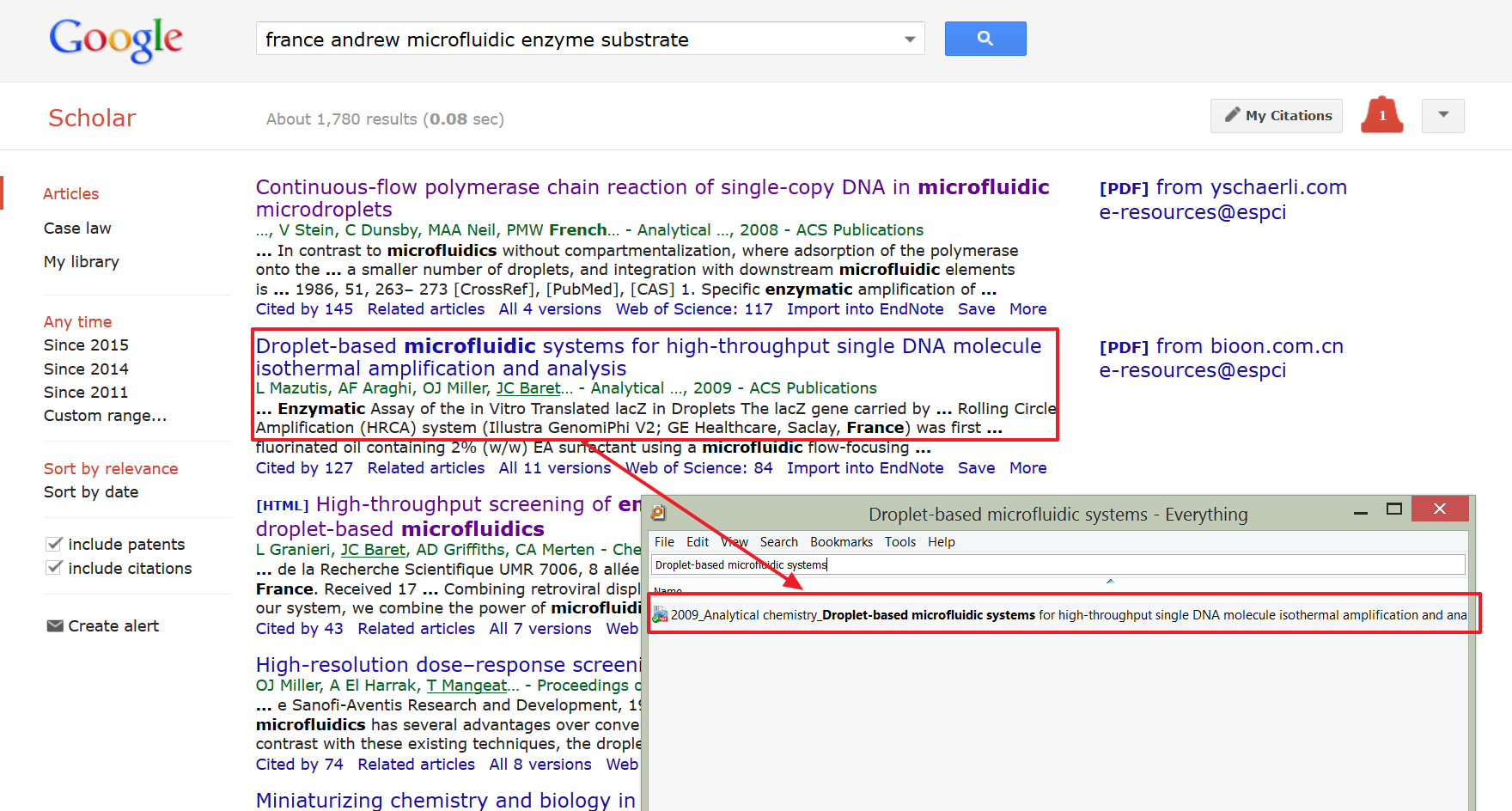
Task: Open the Help menu in Everything
Action: pos(942,542)
